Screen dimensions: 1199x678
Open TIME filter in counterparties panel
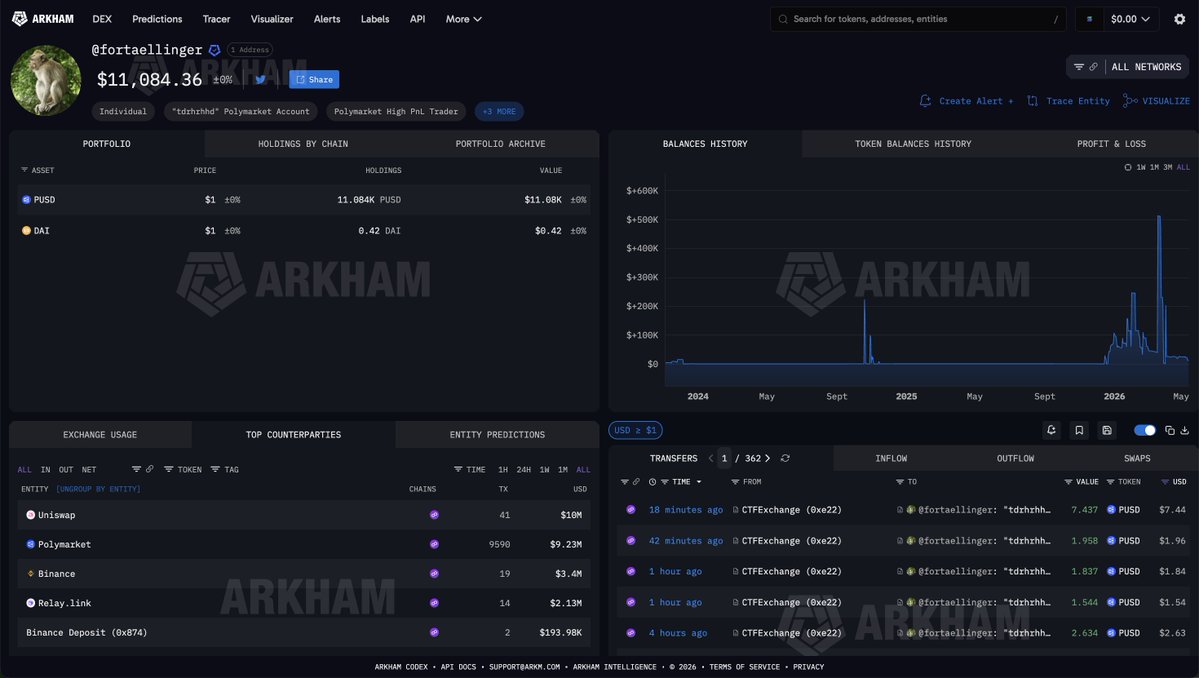click(470, 469)
